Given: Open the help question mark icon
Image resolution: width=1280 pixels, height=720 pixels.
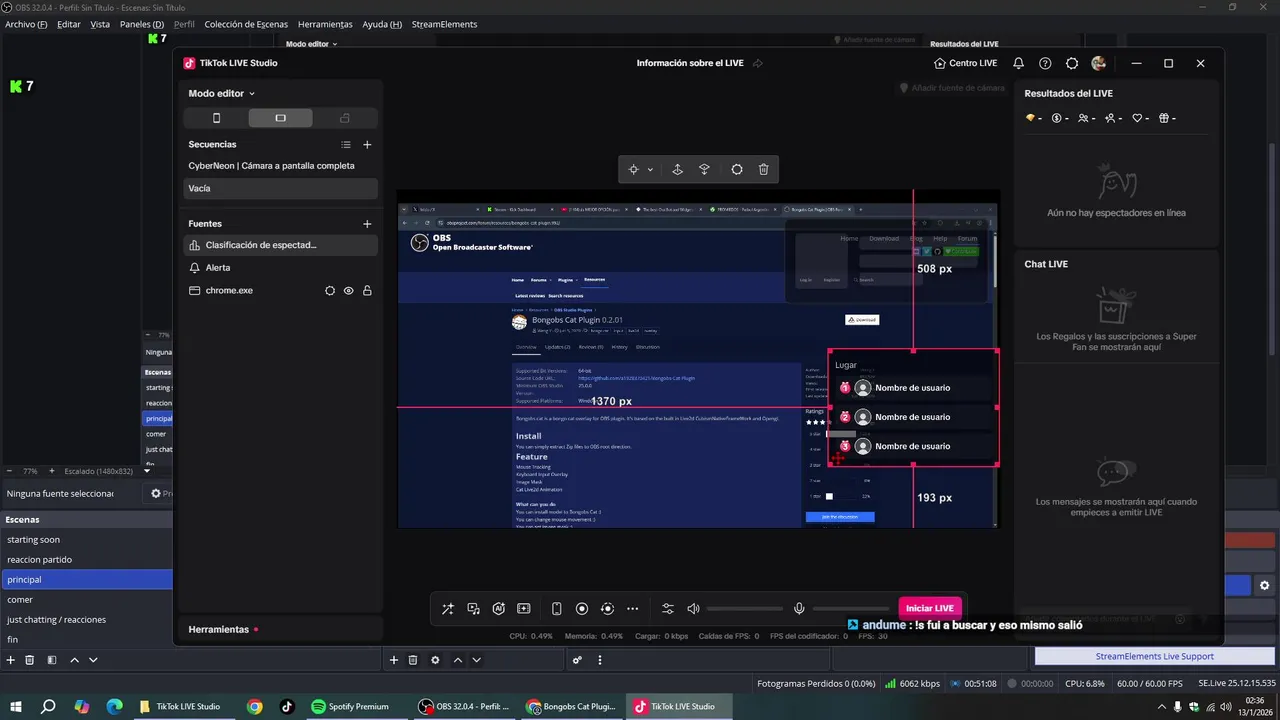Looking at the screenshot, I should point(1045,63).
